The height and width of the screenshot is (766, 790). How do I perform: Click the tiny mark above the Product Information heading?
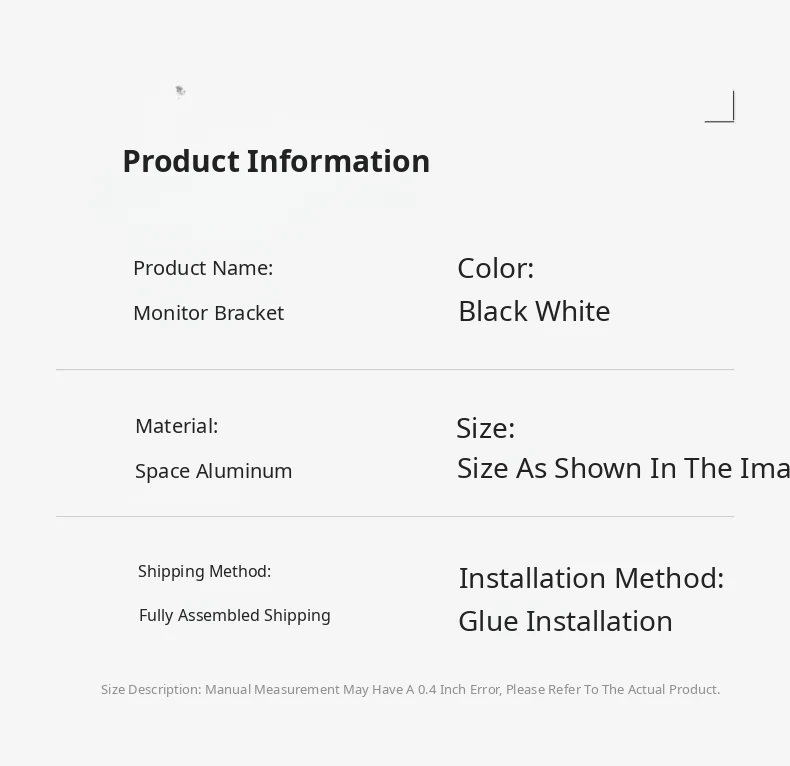click(180, 92)
